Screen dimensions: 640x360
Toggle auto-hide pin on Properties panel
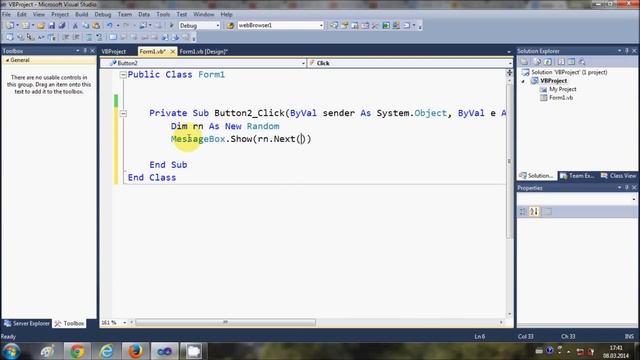[627, 187]
